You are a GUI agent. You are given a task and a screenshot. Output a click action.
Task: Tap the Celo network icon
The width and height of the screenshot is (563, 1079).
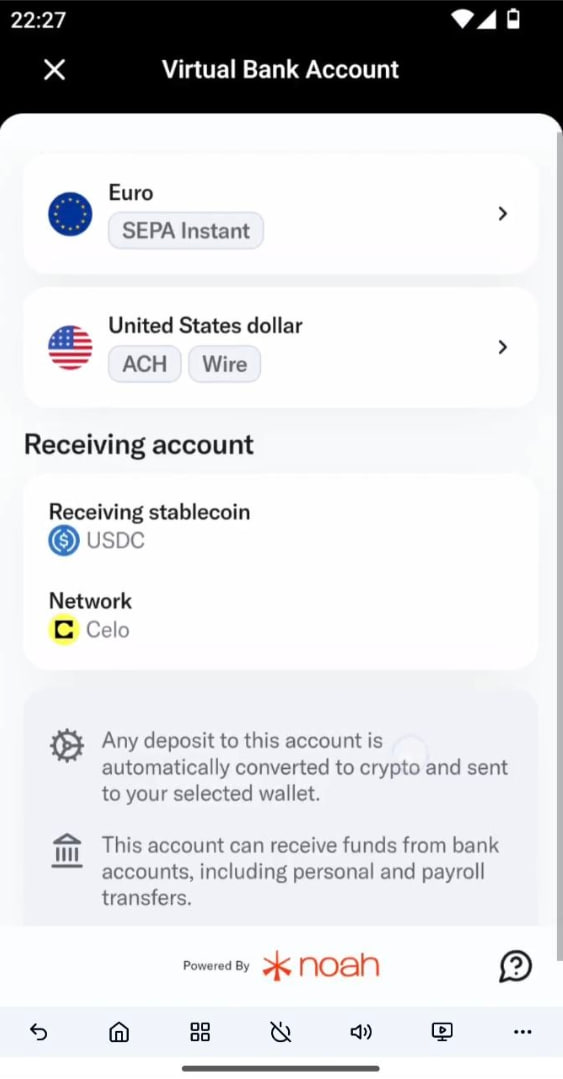click(x=64, y=630)
